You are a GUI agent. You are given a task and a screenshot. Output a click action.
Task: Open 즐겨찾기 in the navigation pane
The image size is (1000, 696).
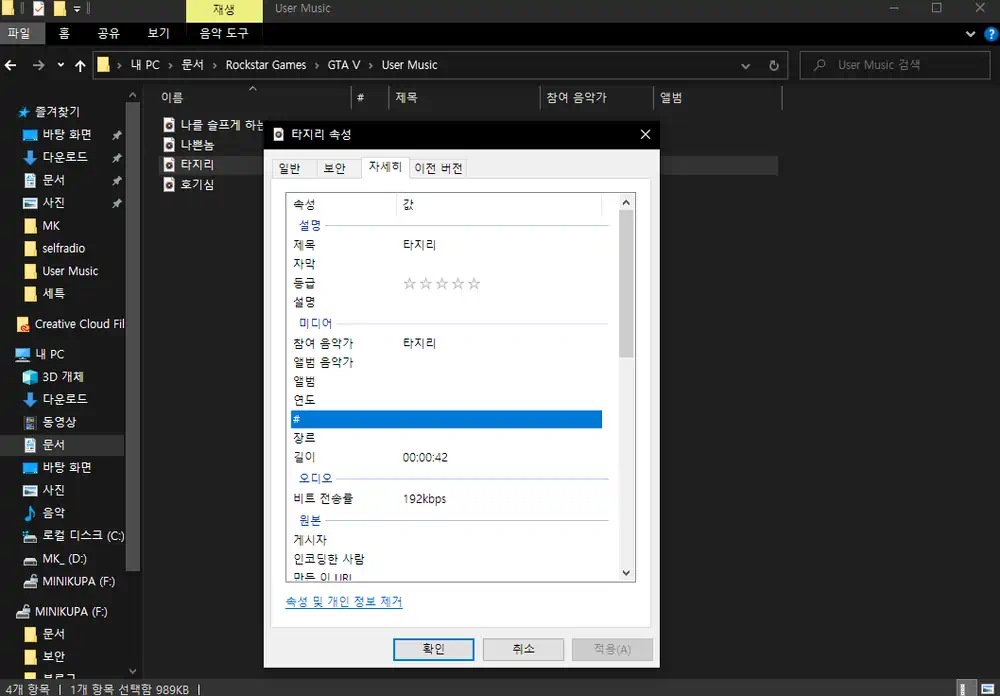57,112
